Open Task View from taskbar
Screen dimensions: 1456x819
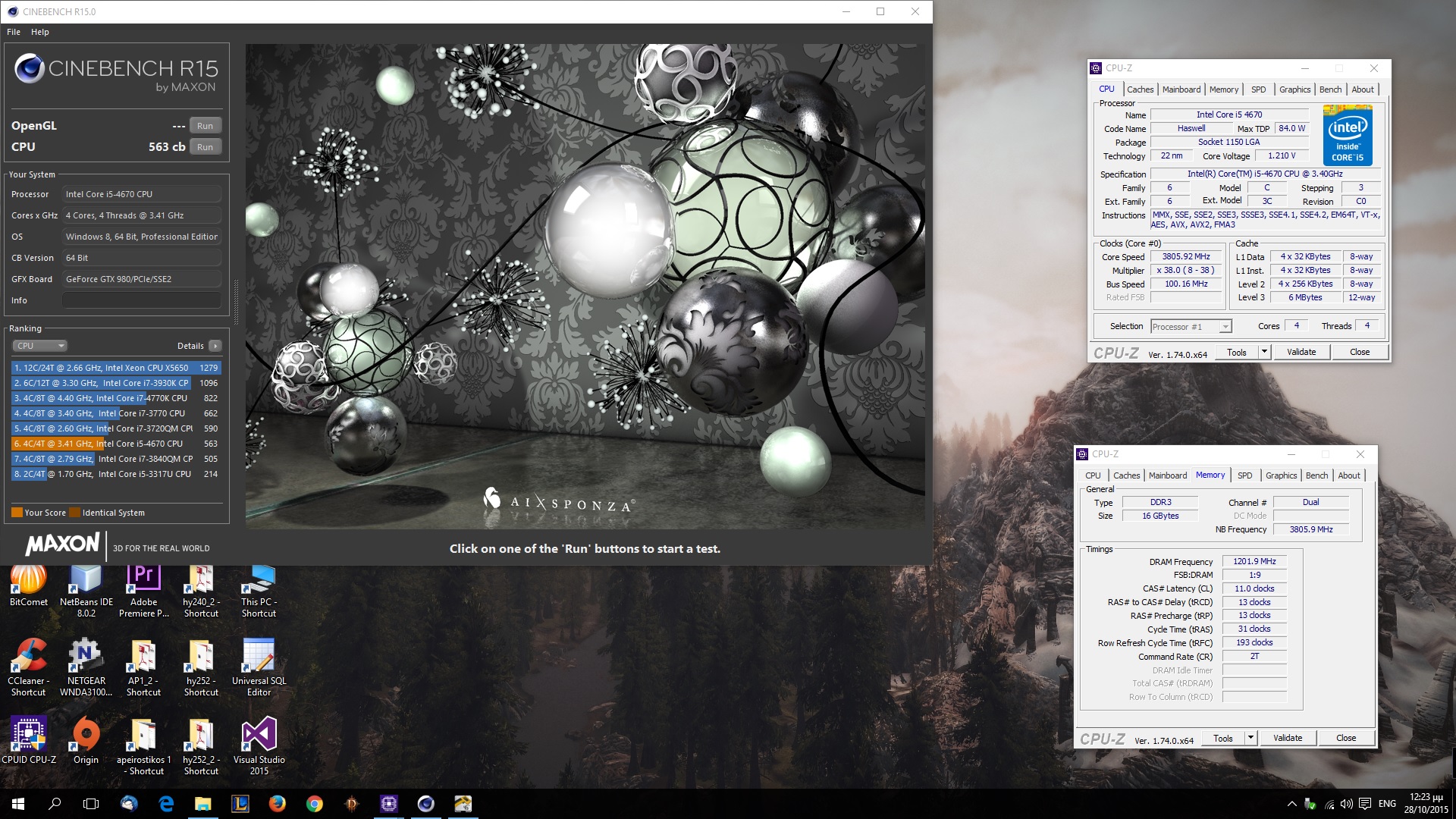91,804
